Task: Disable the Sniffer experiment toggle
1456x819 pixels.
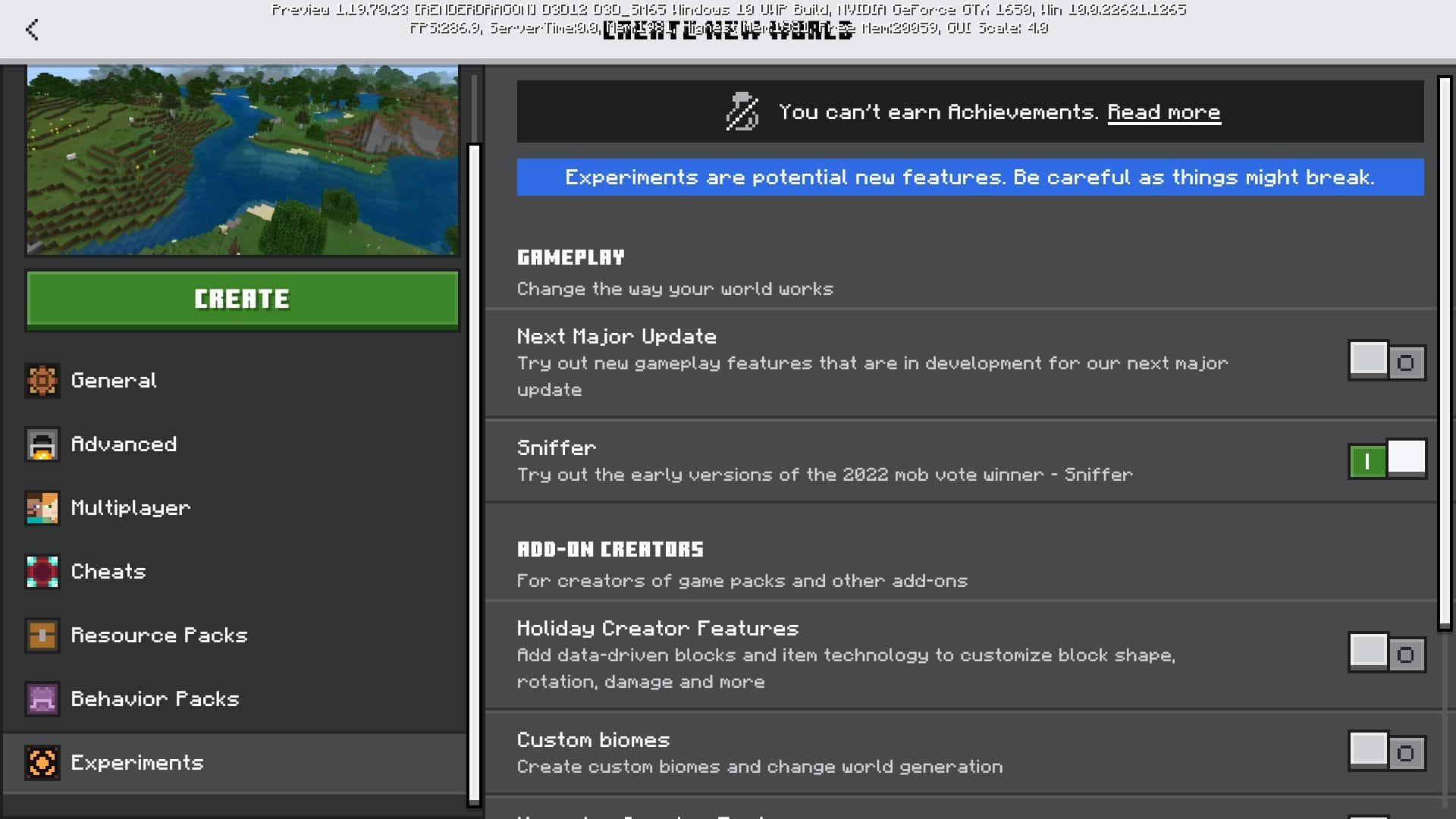Action: (1388, 460)
